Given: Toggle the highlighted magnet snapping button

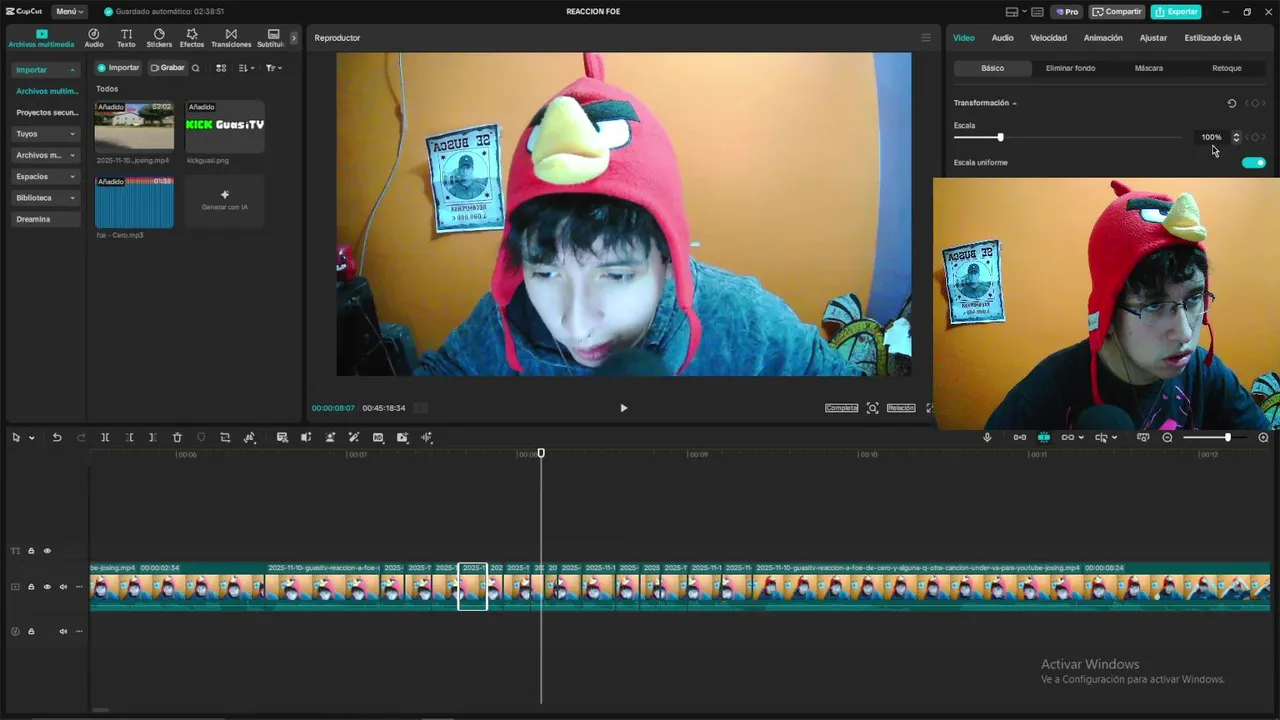Looking at the screenshot, I should (x=1043, y=438).
